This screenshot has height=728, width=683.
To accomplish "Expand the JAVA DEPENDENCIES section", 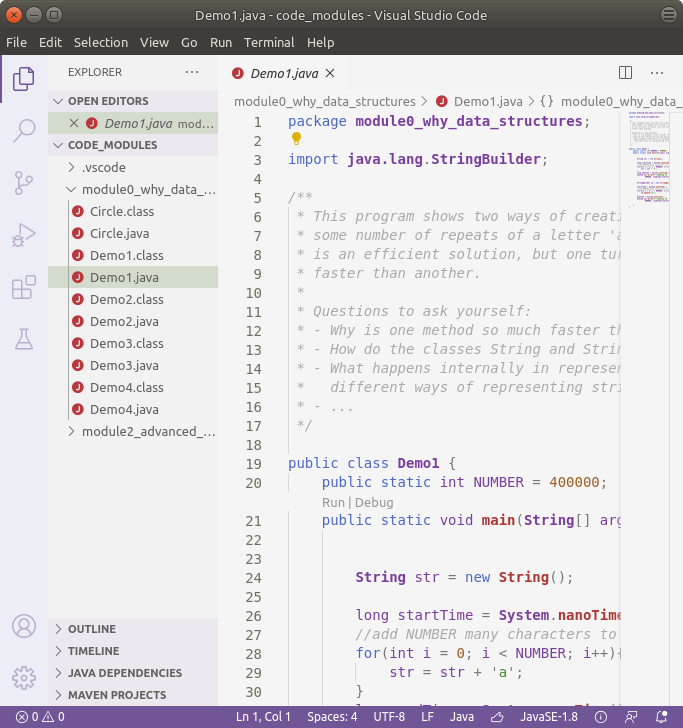I will pos(124,673).
